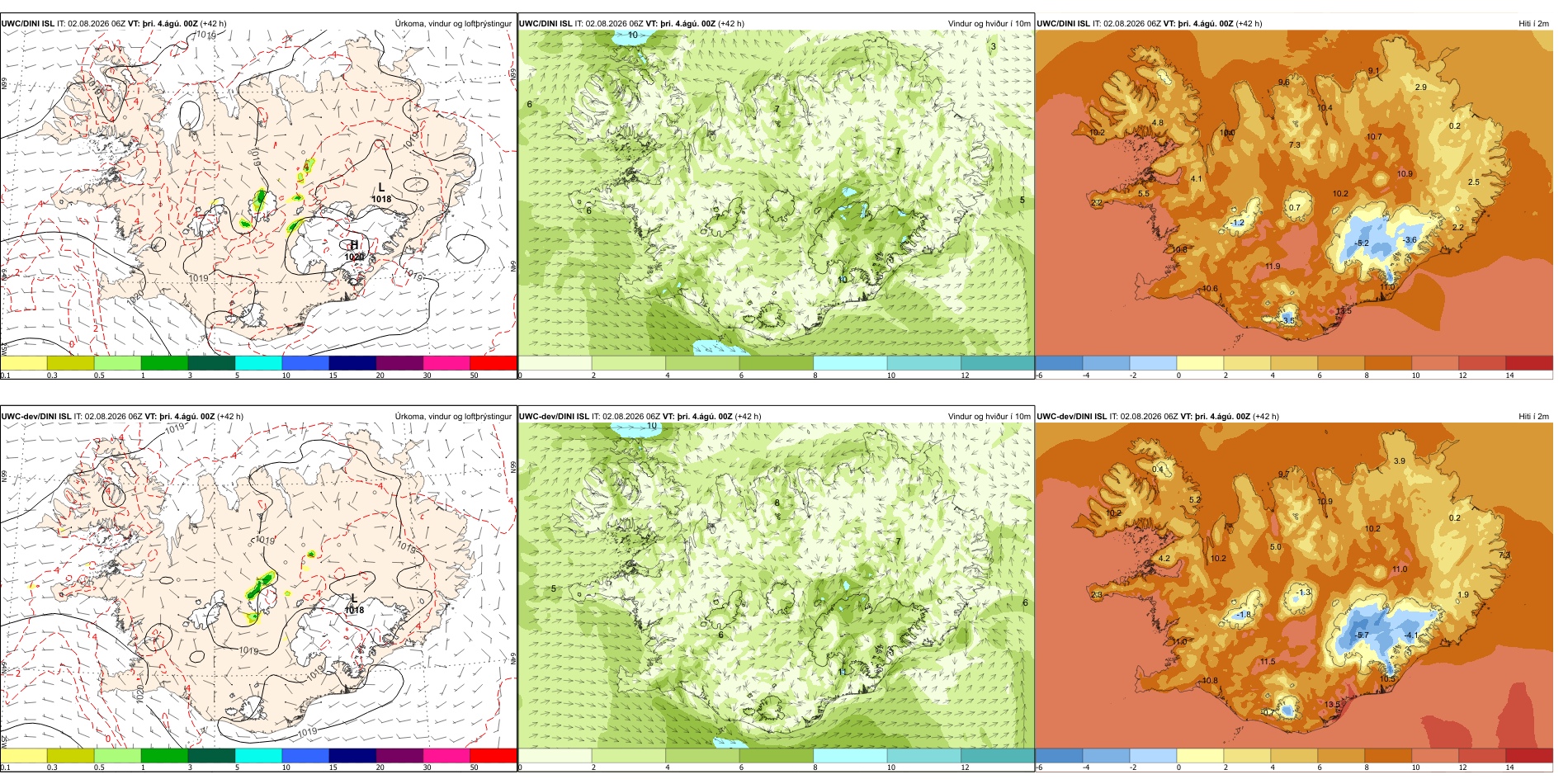Image resolution: width=1568 pixels, height=784 pixels.
Task: Click the 9.1 value on UWC temperature map
Action: click(x=1373, y=71)
